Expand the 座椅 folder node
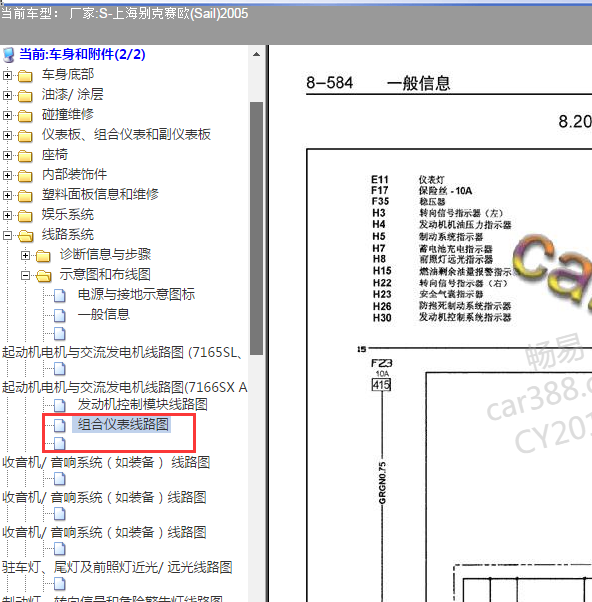This screenshot has height=602, width=592. click(x=7, y=155)
